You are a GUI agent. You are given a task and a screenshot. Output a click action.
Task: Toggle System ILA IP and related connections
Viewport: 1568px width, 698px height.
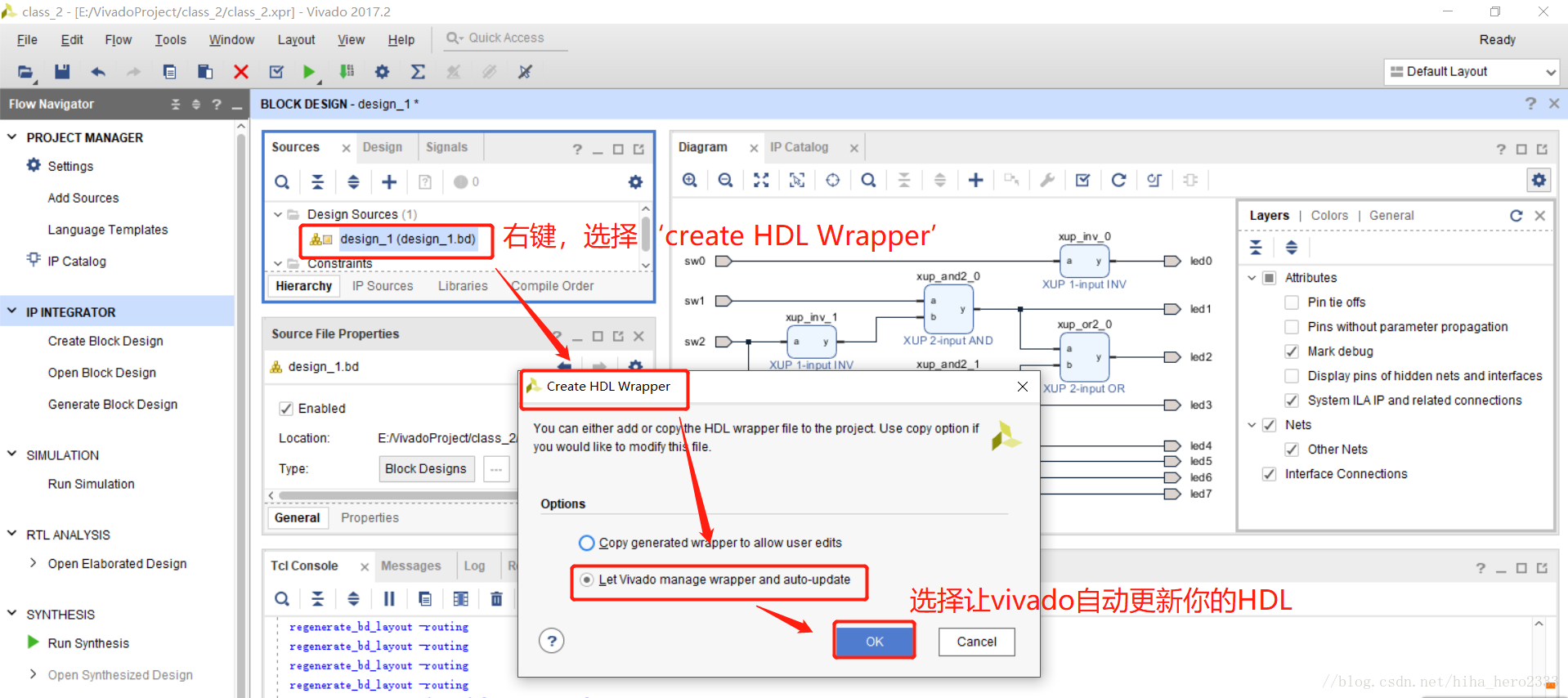pyautogui.click(x=1292, y=400)
